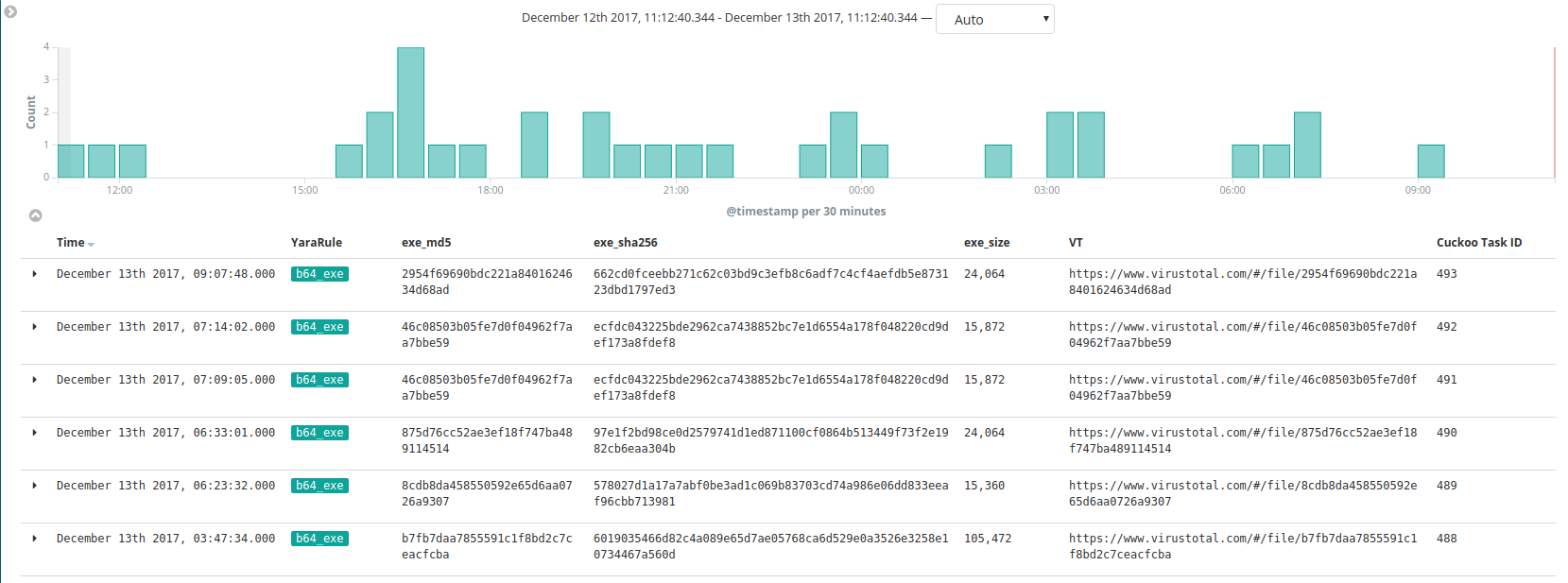Open the VirusTotal link in Cuckoo task 492 row
The image size is (1568, 583).
point(1243,334)
